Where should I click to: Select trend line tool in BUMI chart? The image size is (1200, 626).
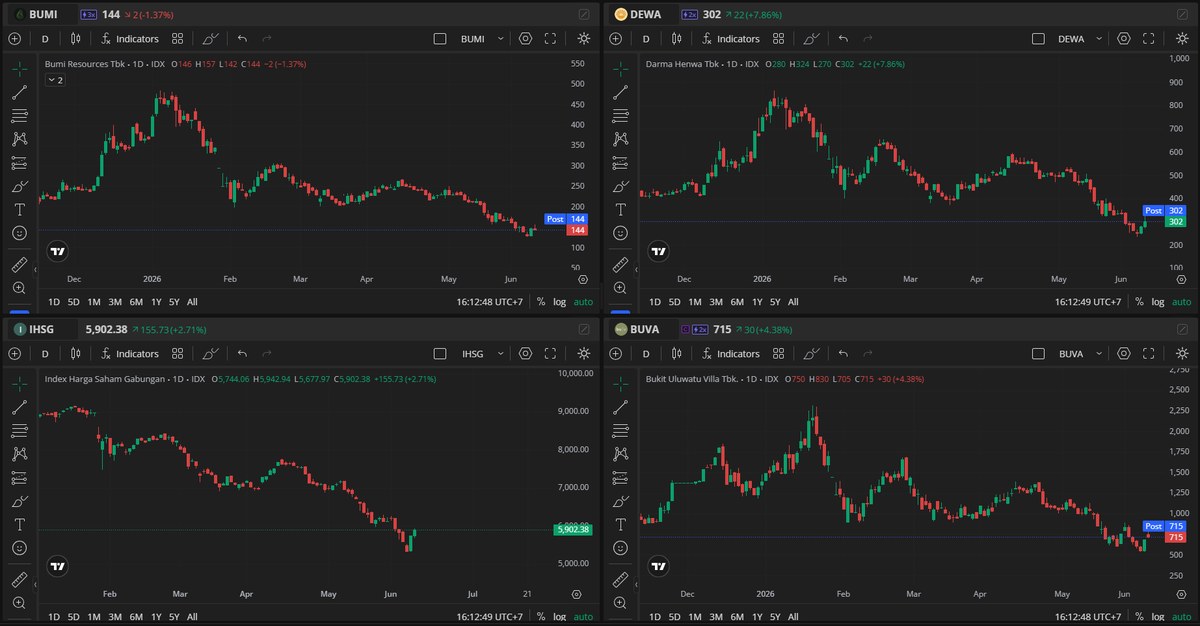click(20, 92)
